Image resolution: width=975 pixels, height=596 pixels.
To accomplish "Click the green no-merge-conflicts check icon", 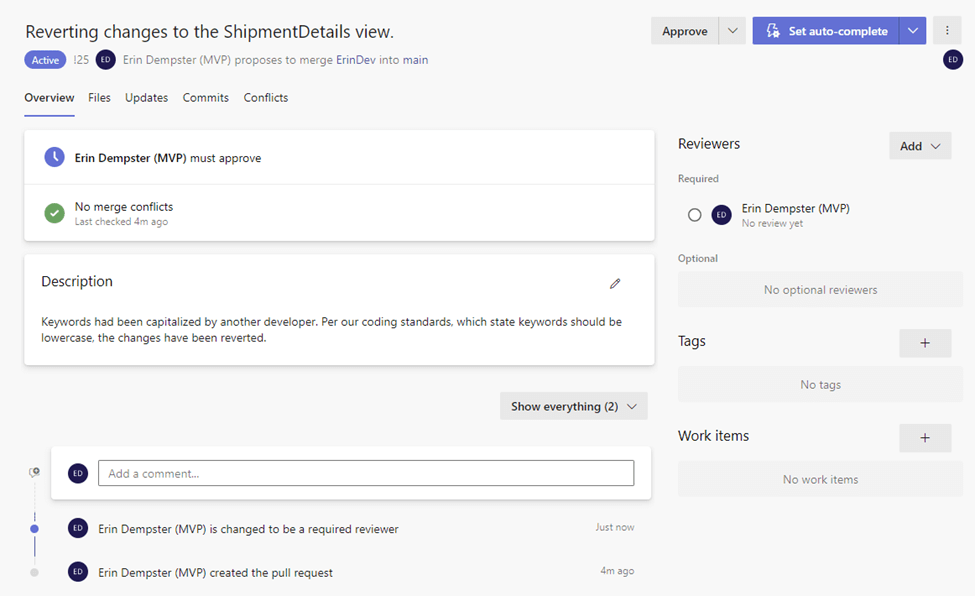I will (55, 213).
